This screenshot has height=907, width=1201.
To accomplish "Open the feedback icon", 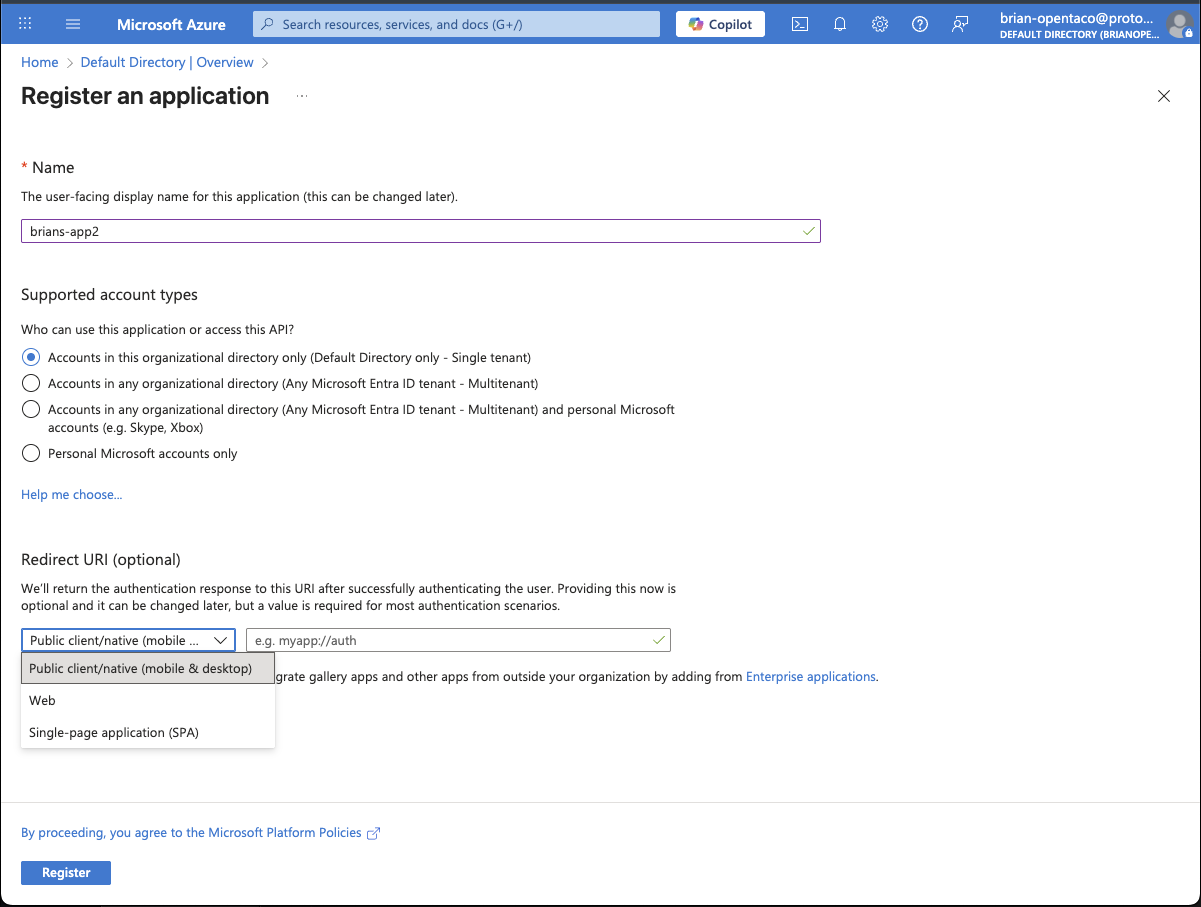I will pyautogui.click(x=959, y=23).
